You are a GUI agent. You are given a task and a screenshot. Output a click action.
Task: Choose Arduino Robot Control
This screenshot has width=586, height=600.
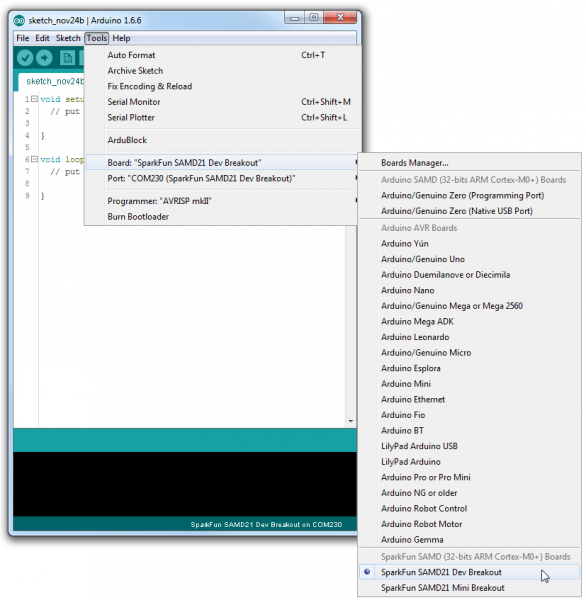pos(469,509)
